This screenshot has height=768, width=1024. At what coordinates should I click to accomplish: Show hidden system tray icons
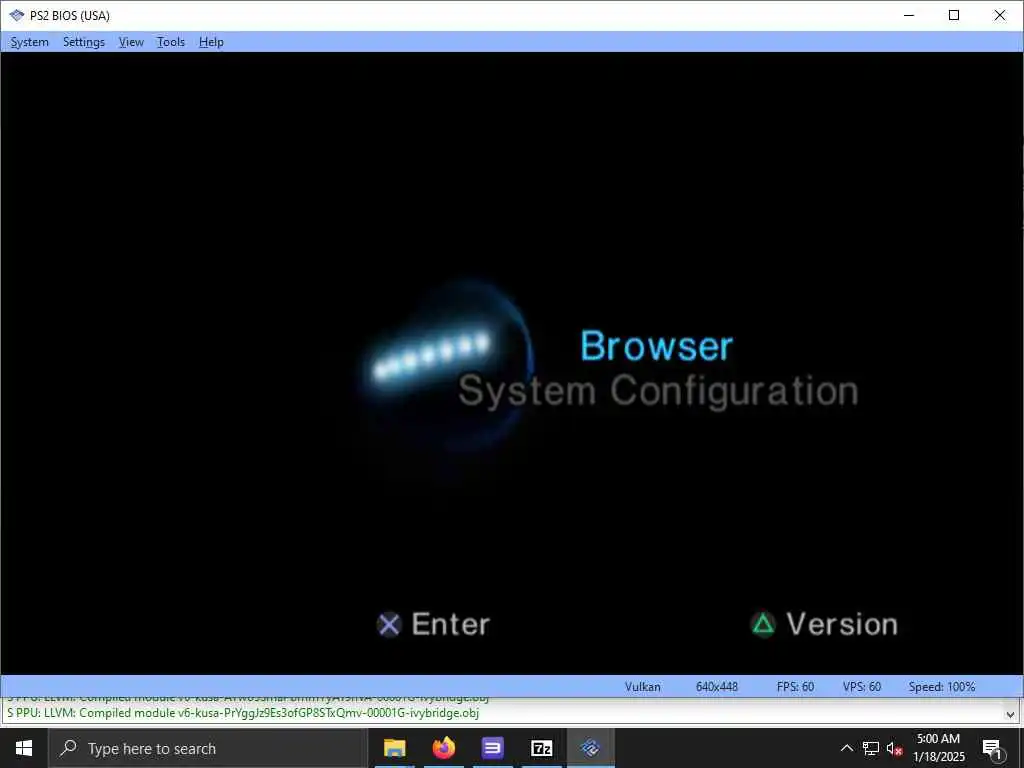tap(846, 748)
